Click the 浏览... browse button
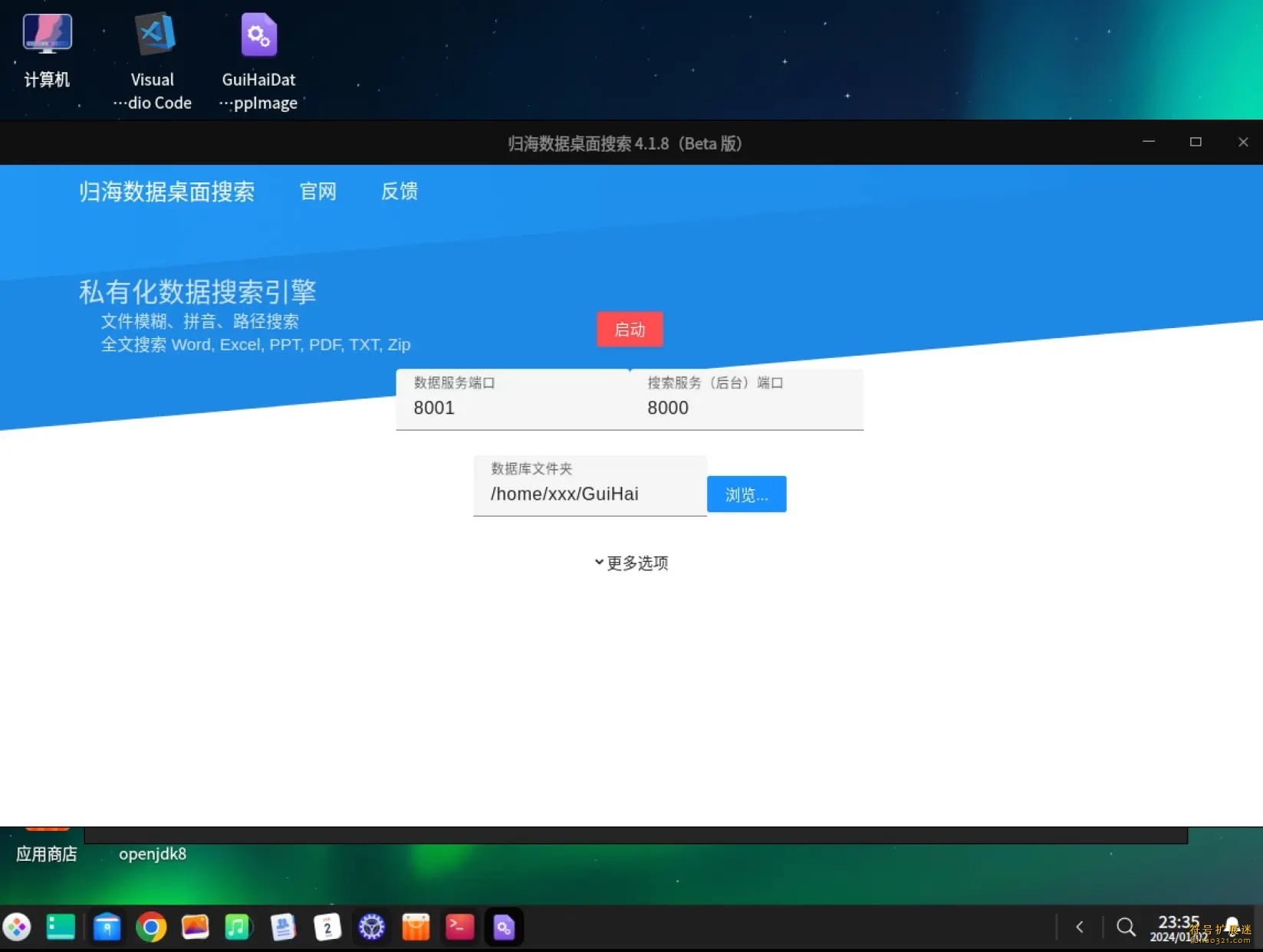1263x952 pixels. click(746, 494)
